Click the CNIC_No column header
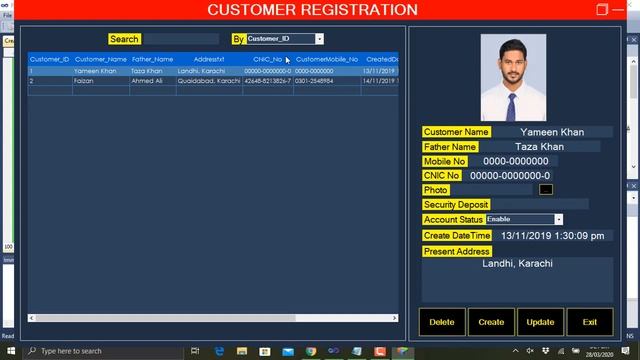The width and height of the screenshot is (640, 360). [x=267, y=59]
